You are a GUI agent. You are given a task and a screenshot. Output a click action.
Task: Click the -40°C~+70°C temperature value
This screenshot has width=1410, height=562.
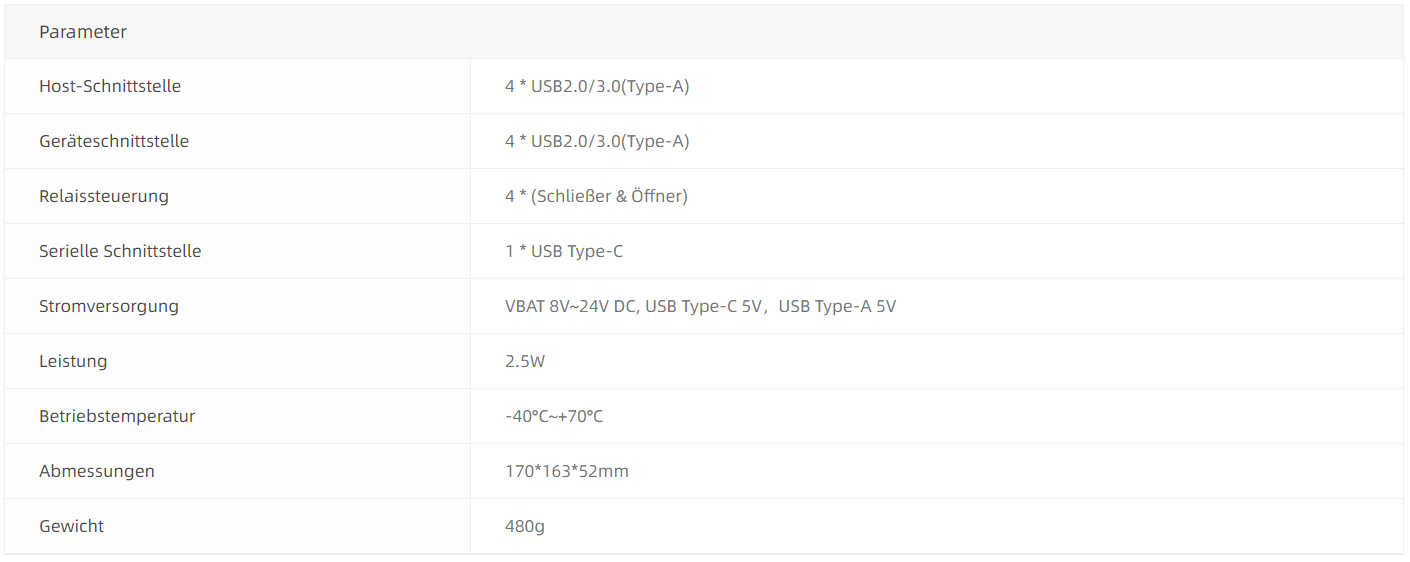pyautogui.click(x=554, y=416)
